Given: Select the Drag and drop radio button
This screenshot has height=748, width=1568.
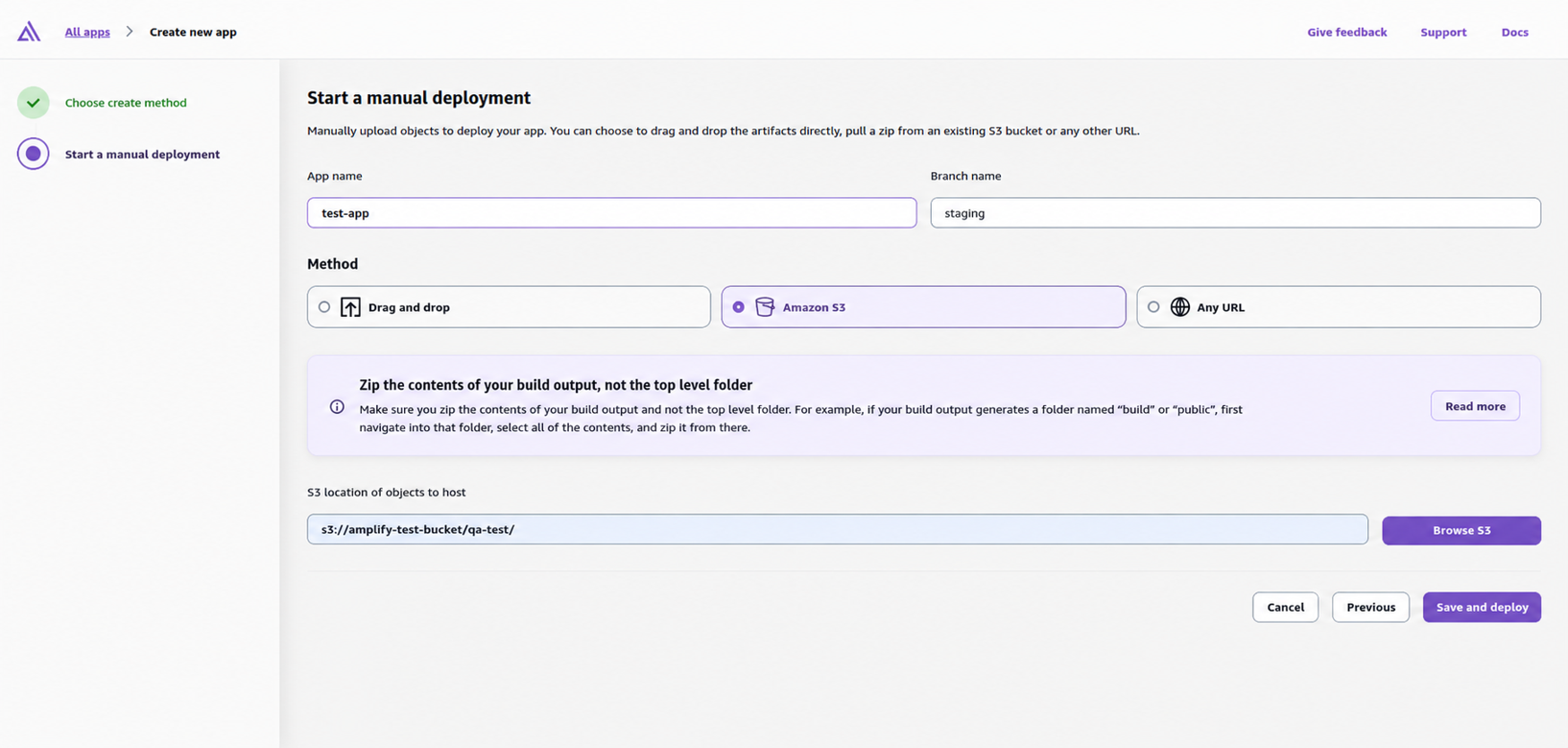Looking at the screenshot, I should (x=324, y=307).
